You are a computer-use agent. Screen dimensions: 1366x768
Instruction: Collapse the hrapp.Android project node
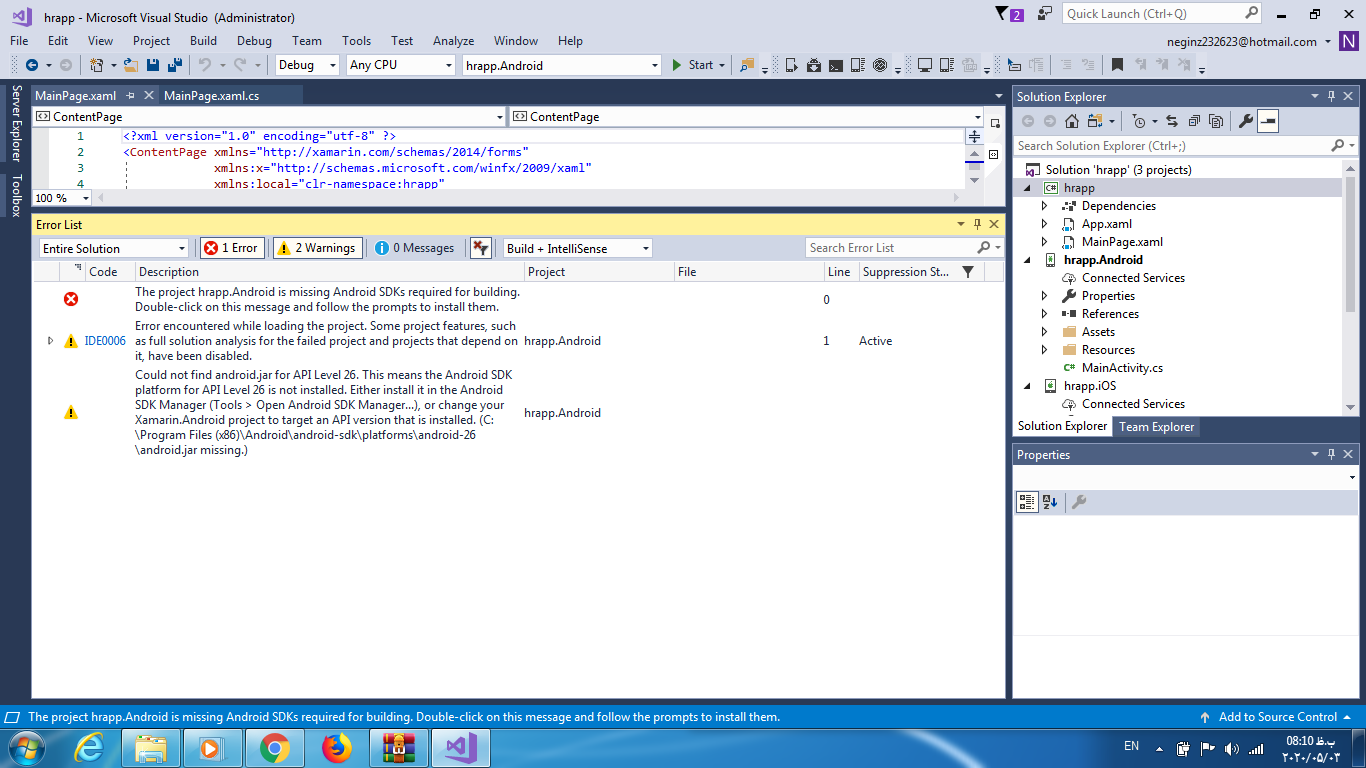pos(1027,260)
